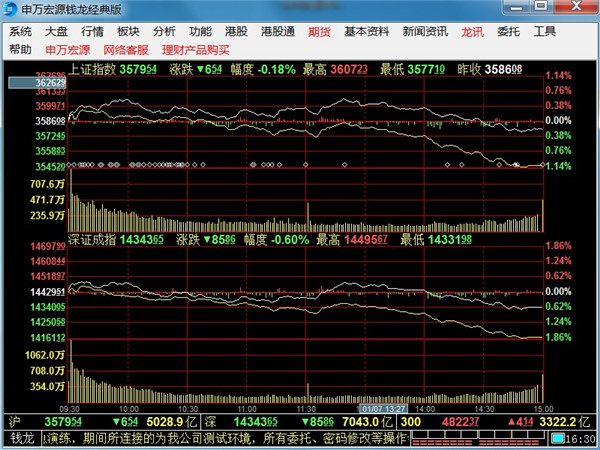Click the 昨收 358608 label
600x450 pixels.
coord(490,69)
